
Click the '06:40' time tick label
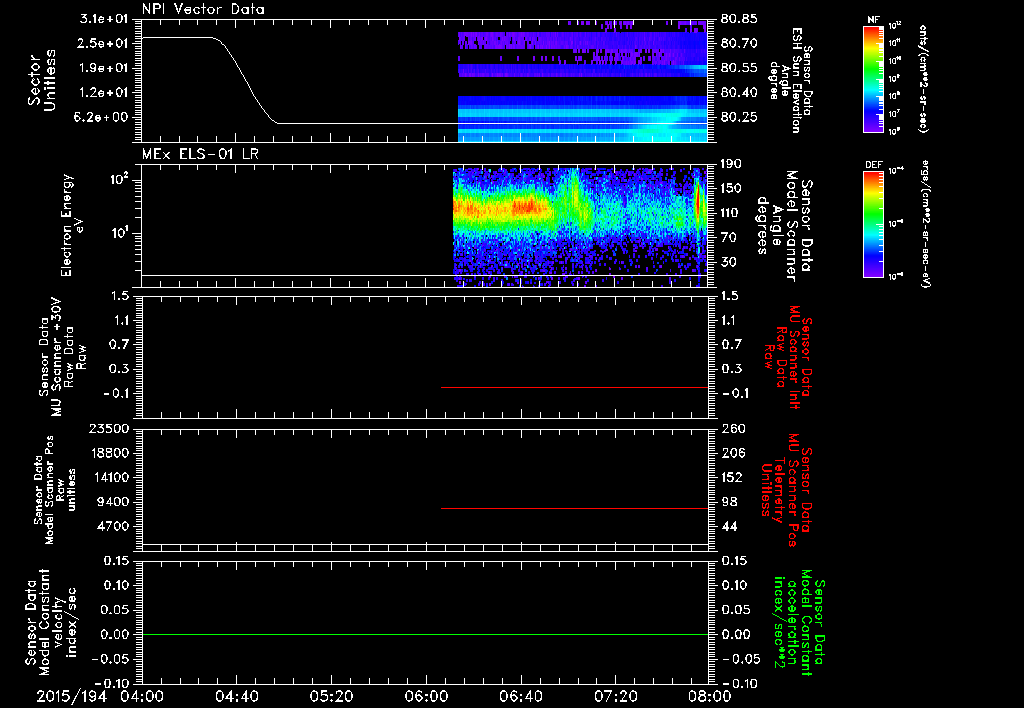(x=520, y=696)
